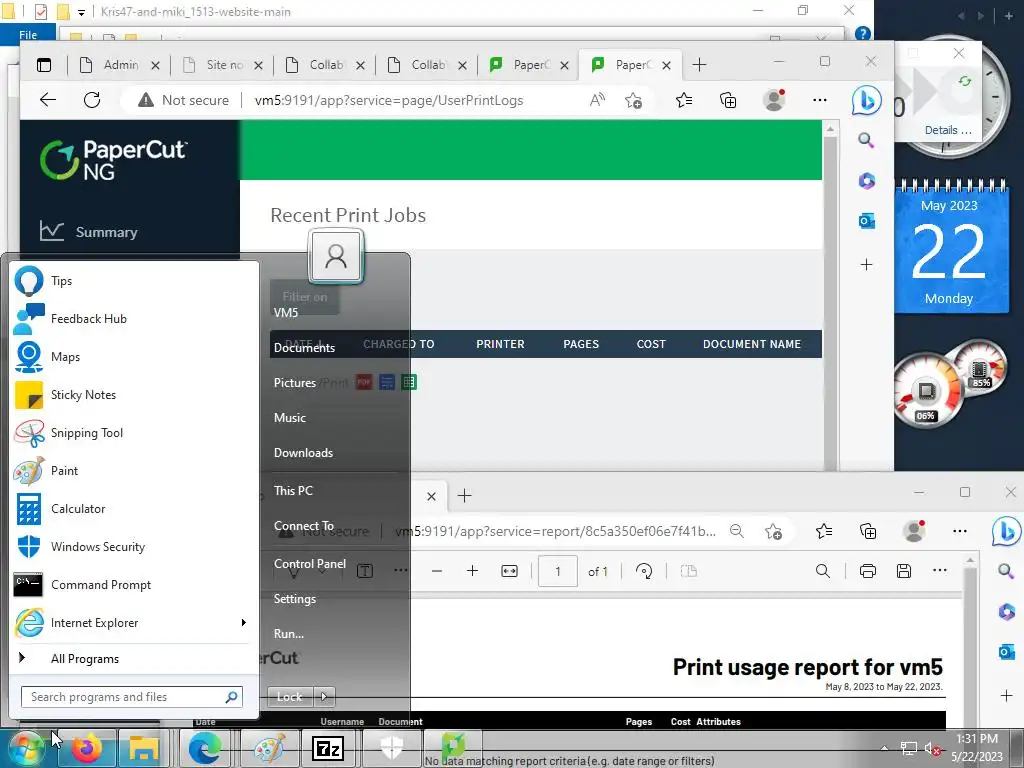Open Settings and more in upper Edge
The width and height of the screenshot is (1024, 768).
coord(820,100)
